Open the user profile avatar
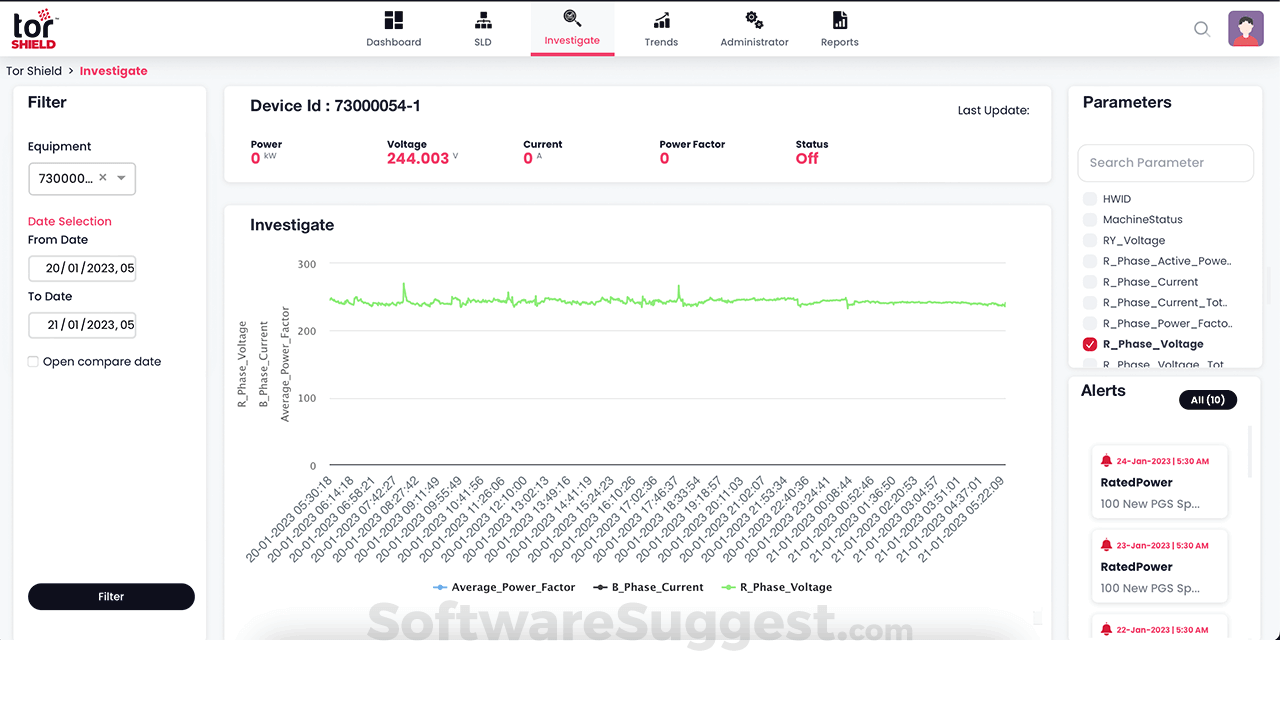The width and height of the screenshot is (1280, 720). coord(1246,29)
